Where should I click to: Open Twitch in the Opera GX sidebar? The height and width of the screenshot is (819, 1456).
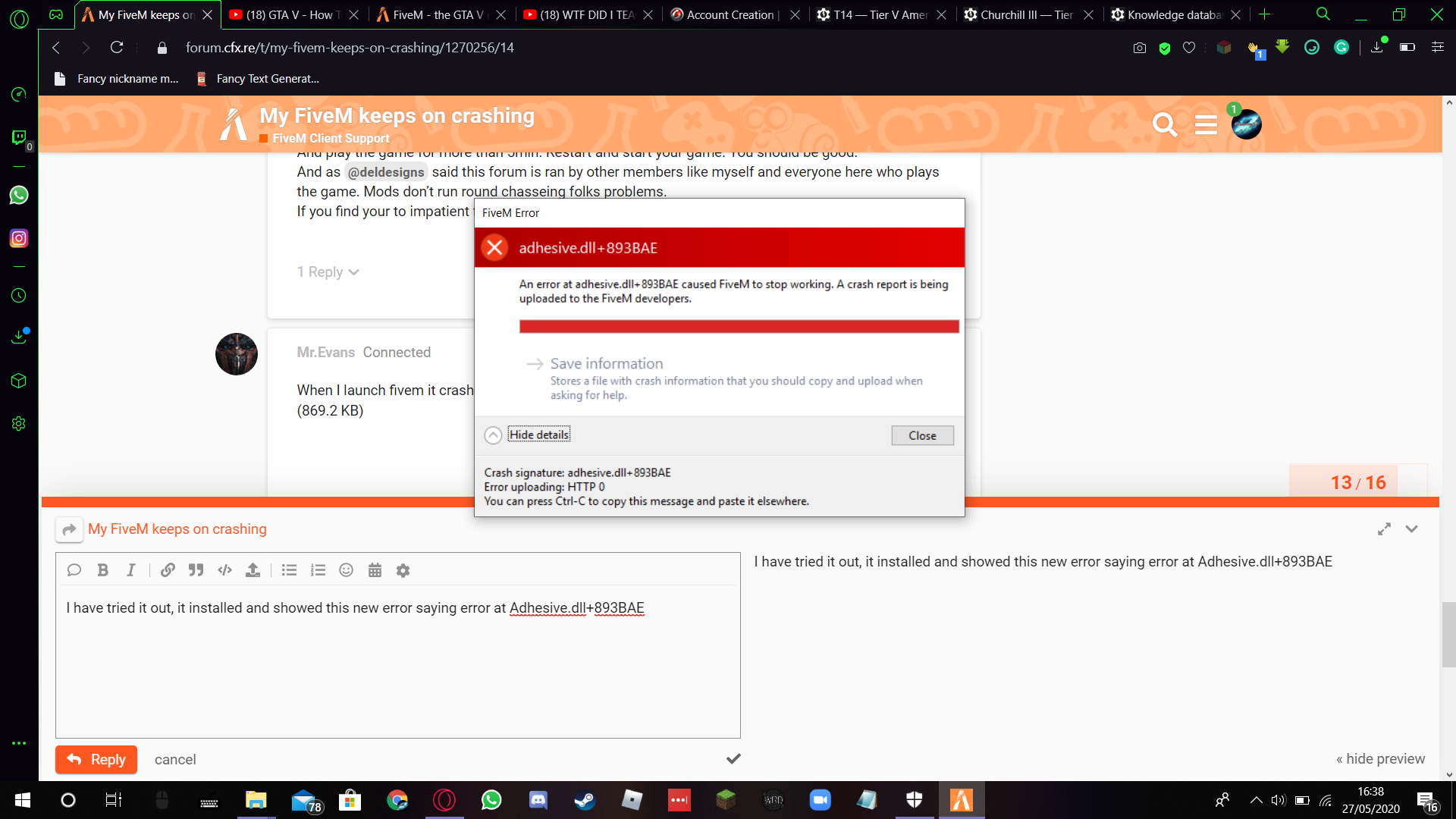tap(19, 137)
